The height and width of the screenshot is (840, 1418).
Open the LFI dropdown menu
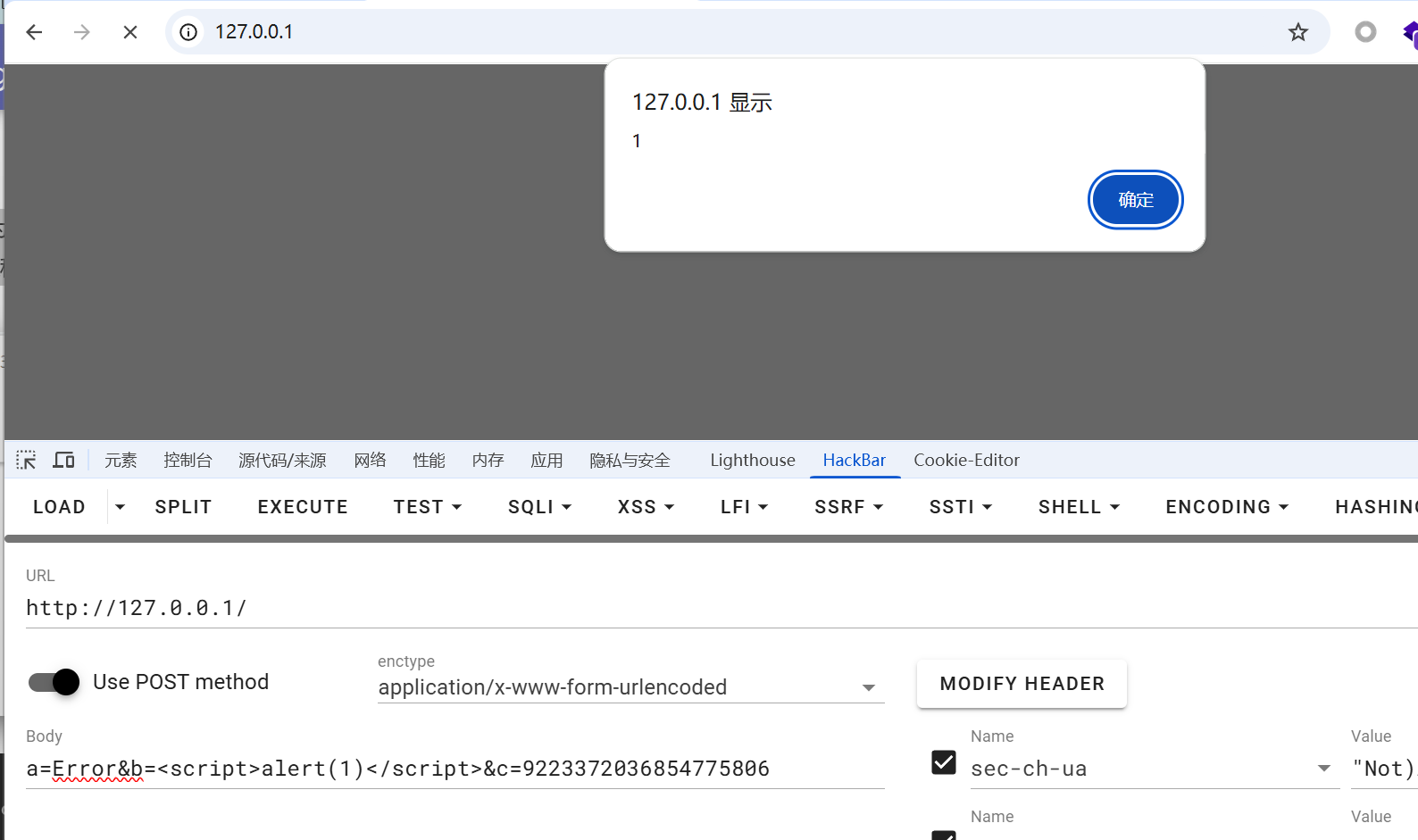(744, 507)
